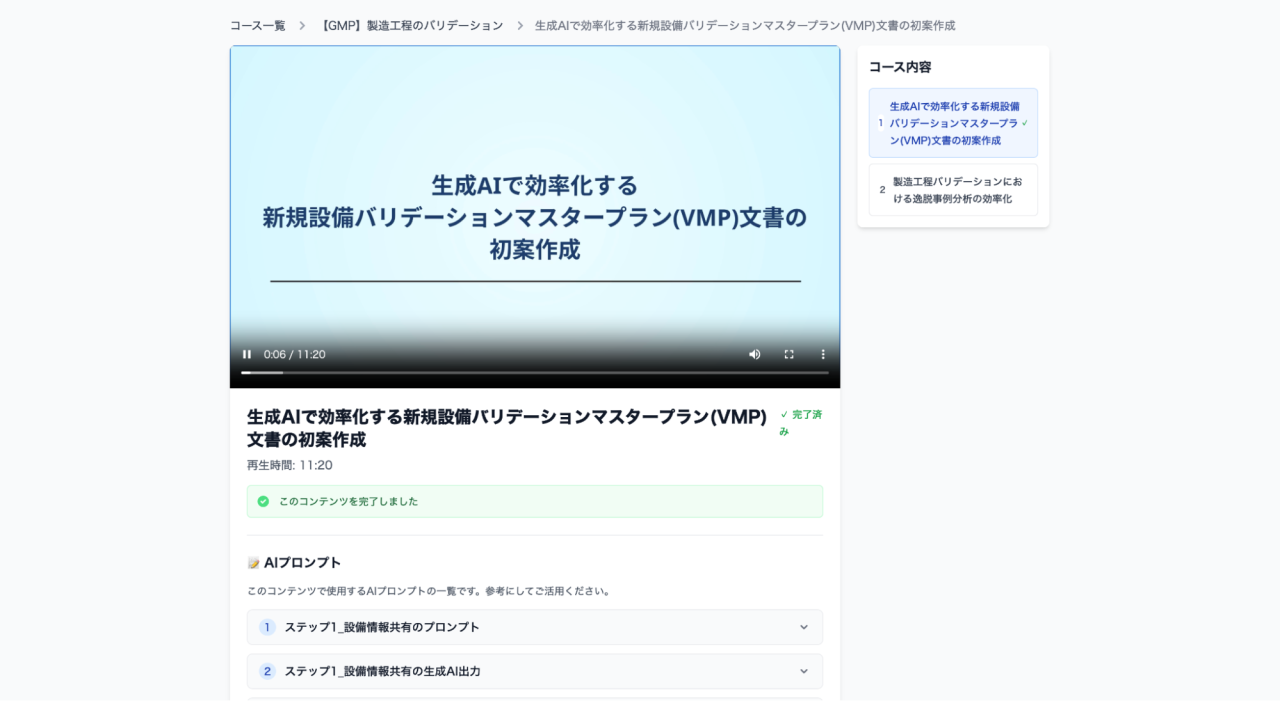Open 【GMP】製造工程のバリデーション breadcrumb link
Viewport: 1280px width, 701px height.
(x=410, y=26)
